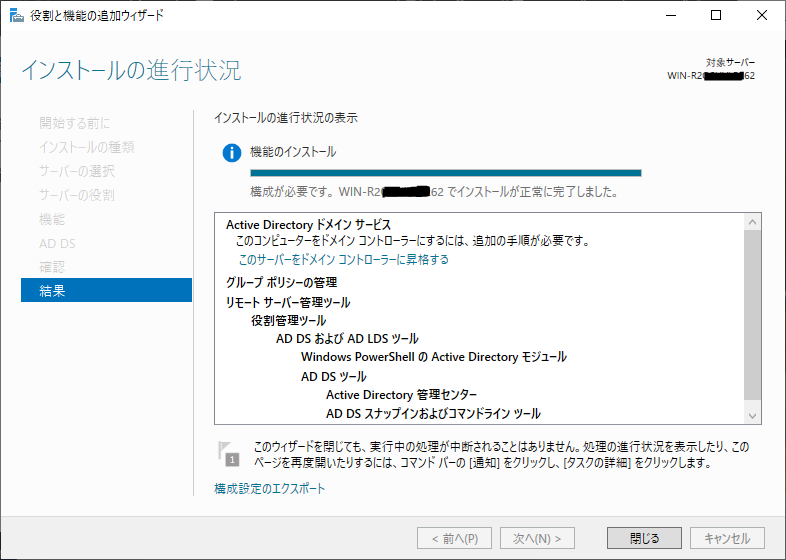
Task: Click the blue information icon beside 機能のインストール
Action: (x=232, y=152)
